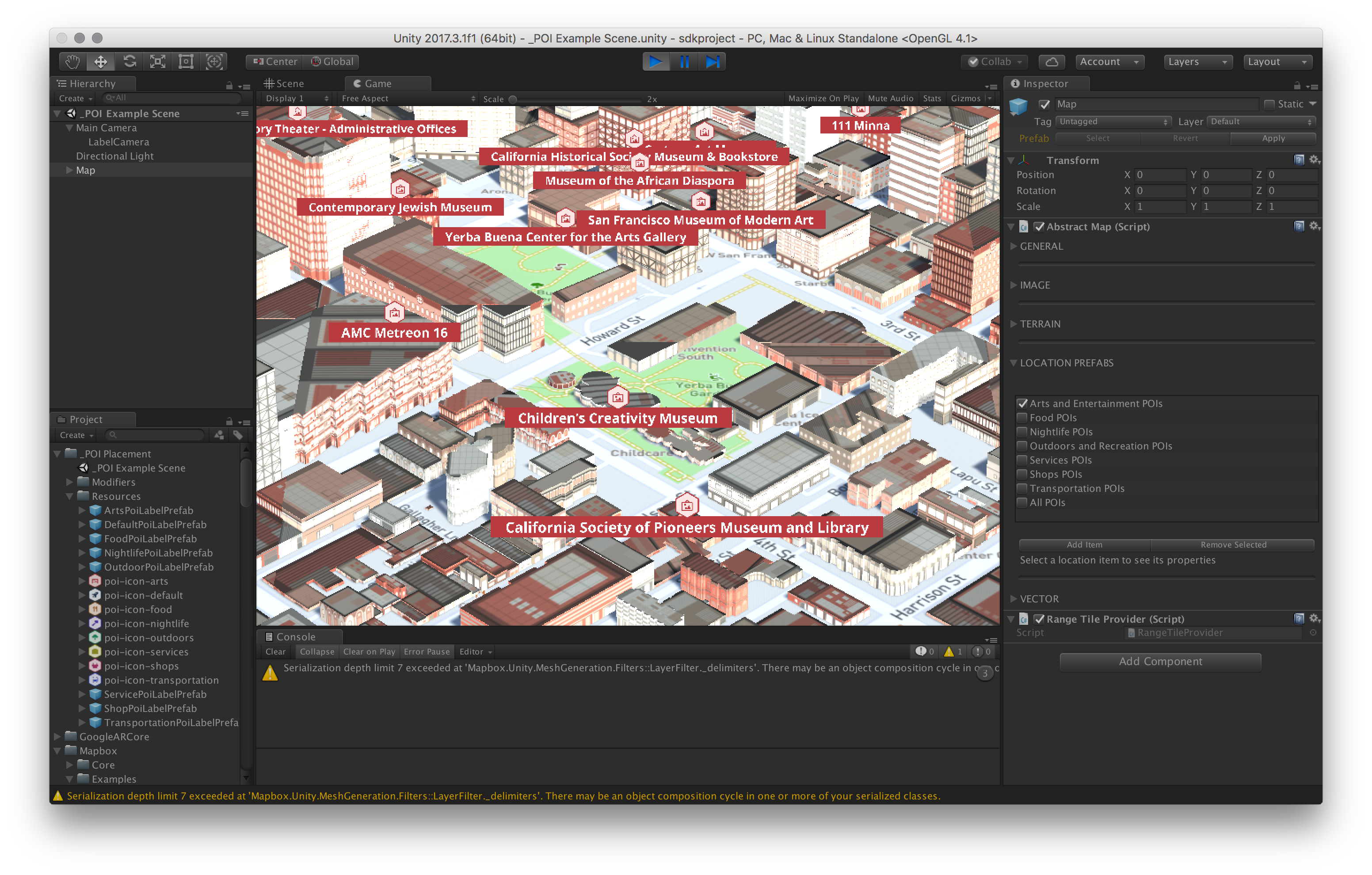Toggle the Static checkbox

(x=1269, y=104)
